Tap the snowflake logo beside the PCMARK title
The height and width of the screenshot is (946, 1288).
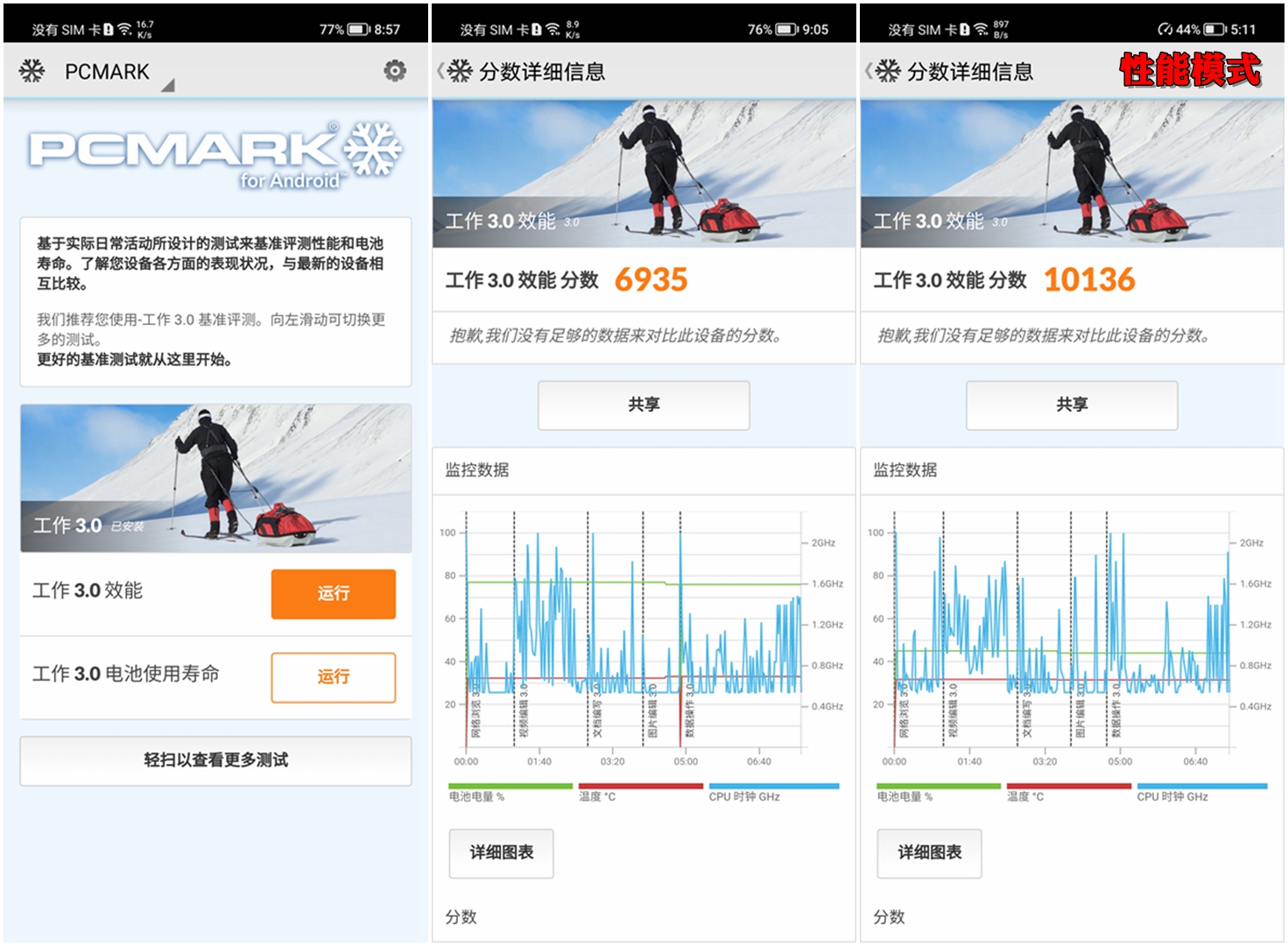[32, 71]
